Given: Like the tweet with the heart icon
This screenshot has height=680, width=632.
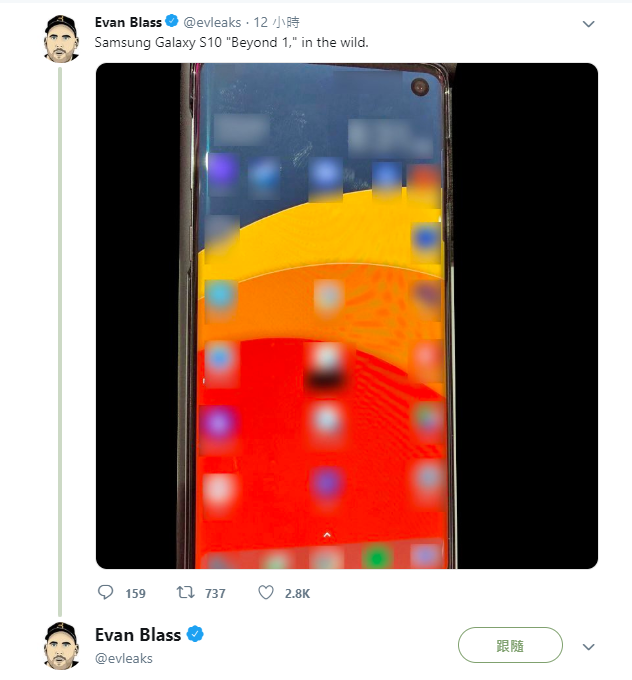Looking at the screenshot, I should (x=266, y=593).
